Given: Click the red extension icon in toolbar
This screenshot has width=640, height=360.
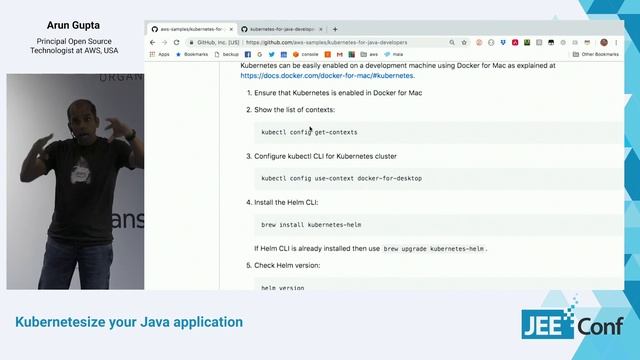Looking at the screenshot, I should tap(515, 42).
